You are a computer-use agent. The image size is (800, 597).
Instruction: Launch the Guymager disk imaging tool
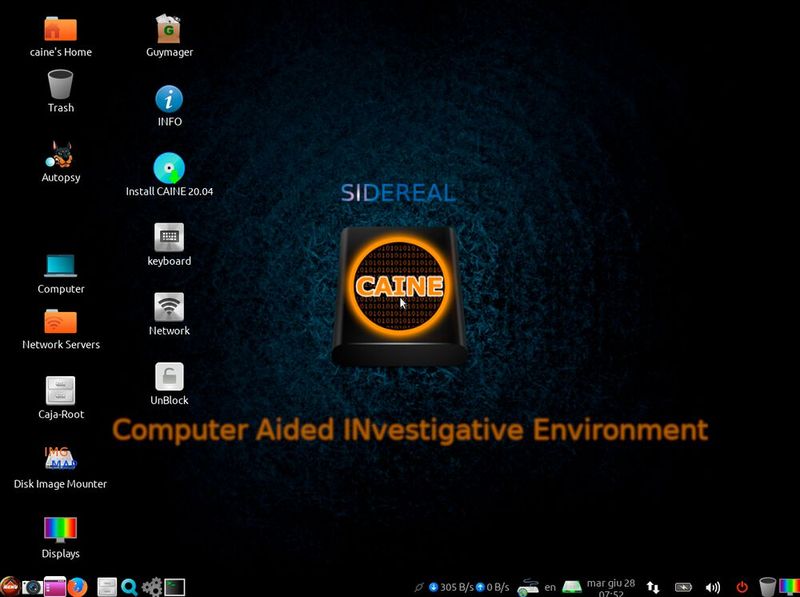coord(168,25)
